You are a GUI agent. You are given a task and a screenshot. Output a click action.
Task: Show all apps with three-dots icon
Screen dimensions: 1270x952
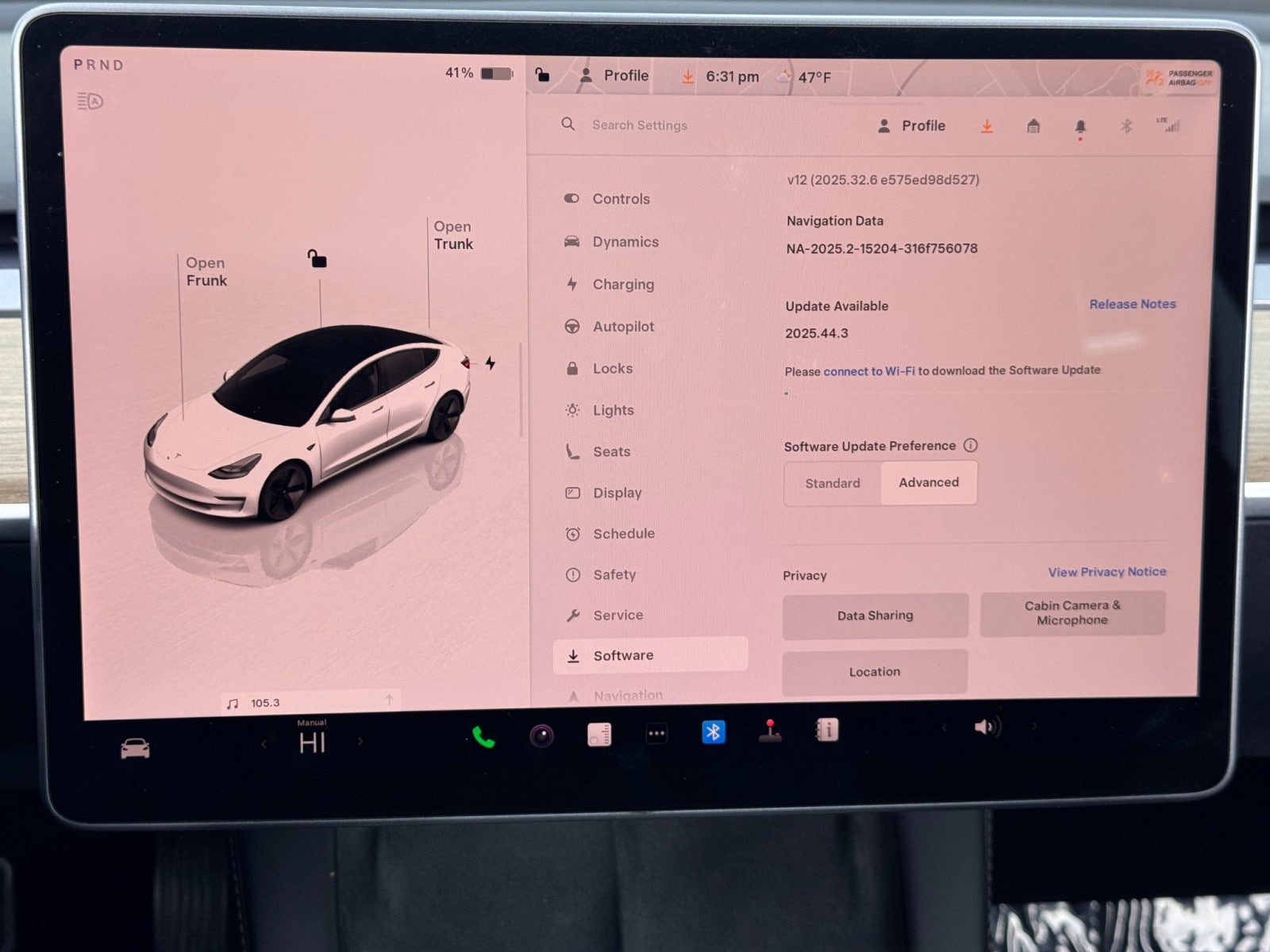pos(656,734)
